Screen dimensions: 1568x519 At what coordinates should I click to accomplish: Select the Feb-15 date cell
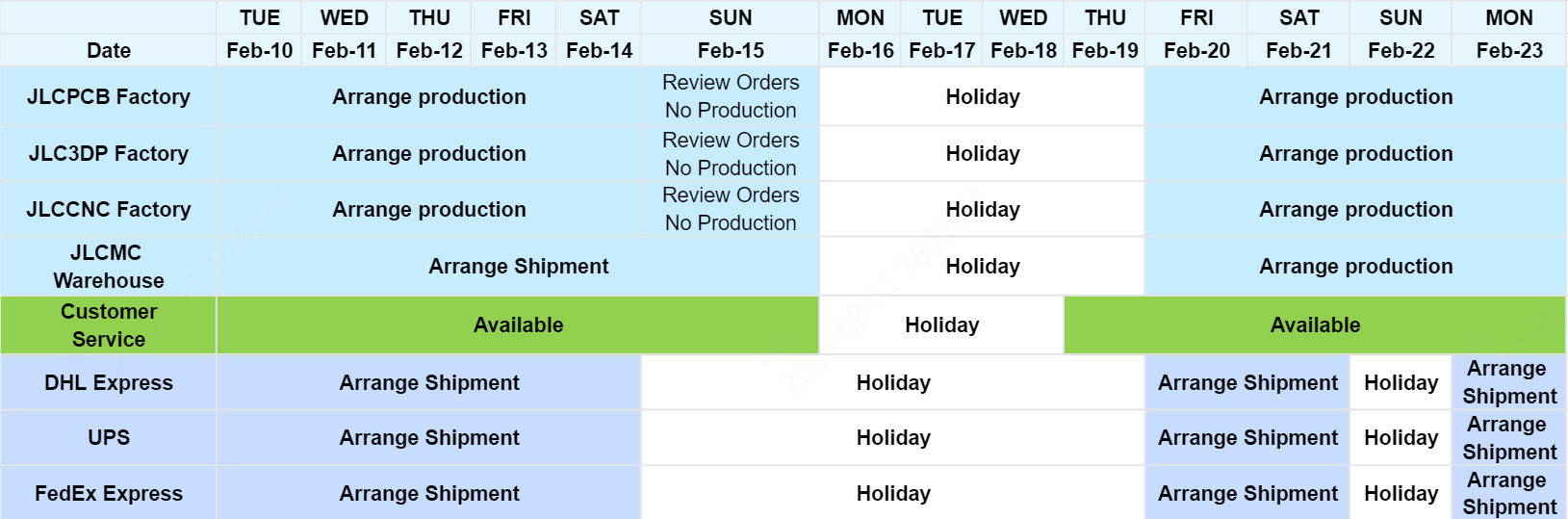(x=731, y=51)
